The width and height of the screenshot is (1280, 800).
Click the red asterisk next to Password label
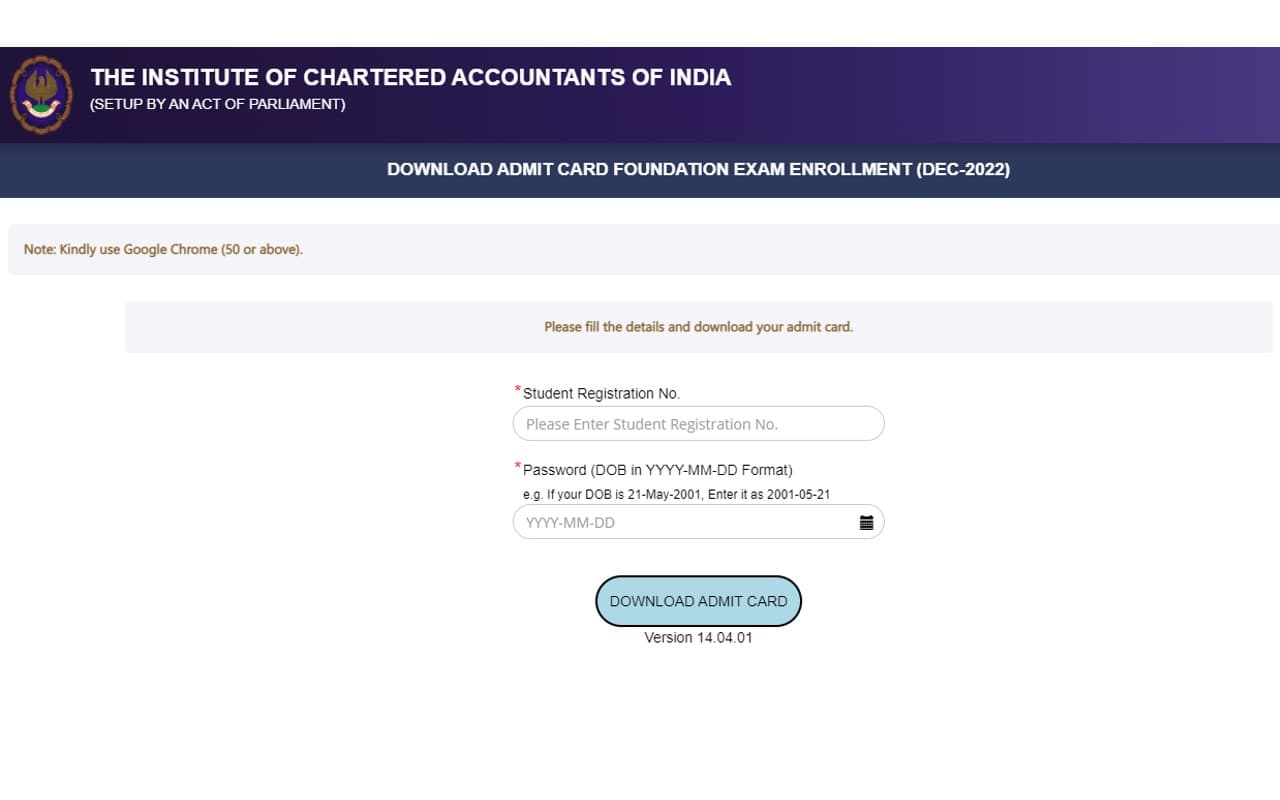516,465
